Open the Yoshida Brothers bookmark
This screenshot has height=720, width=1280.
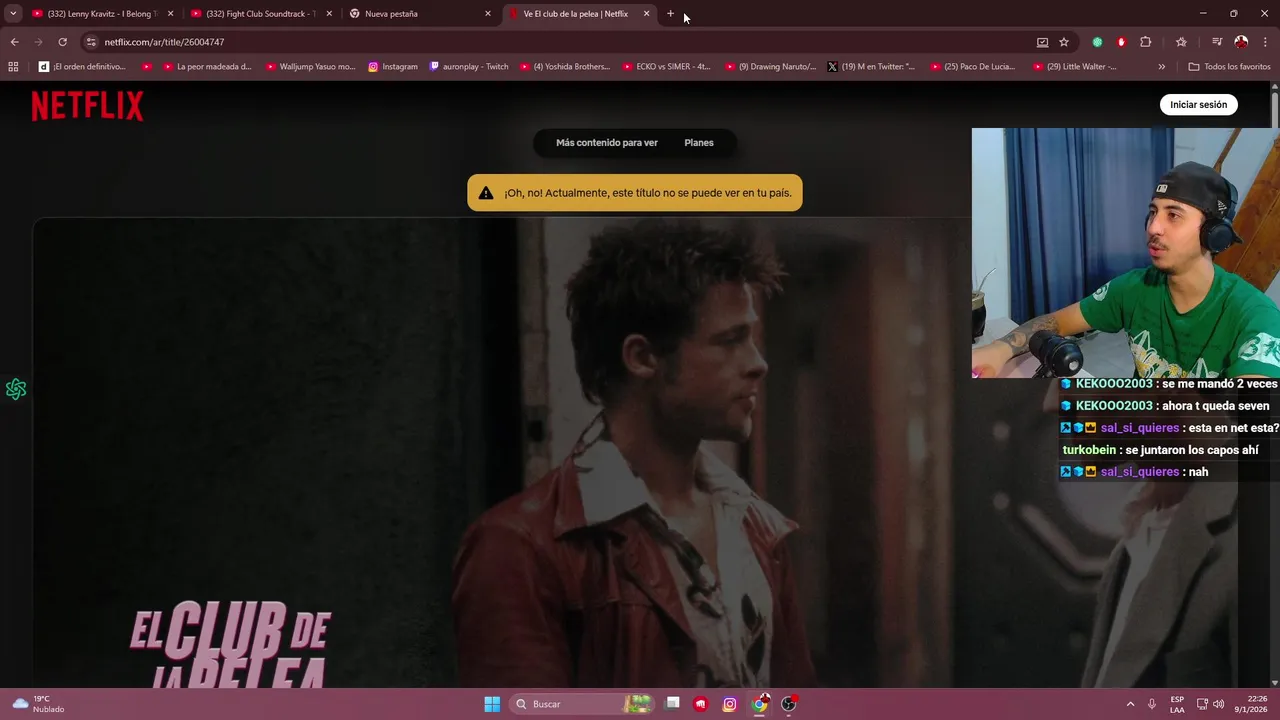[x=565, y=67]
